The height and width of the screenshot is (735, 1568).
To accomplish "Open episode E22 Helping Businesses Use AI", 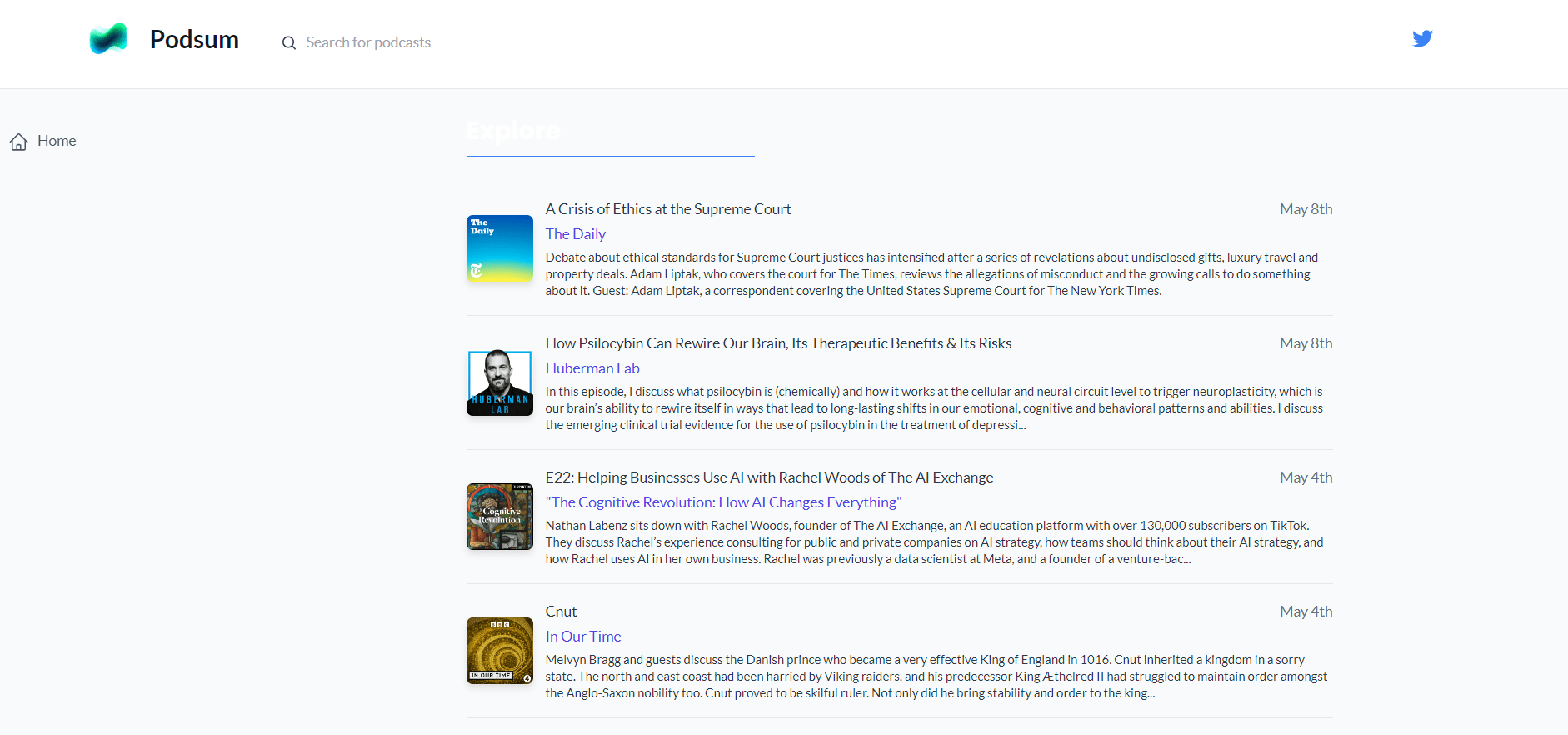I will 769,477.
